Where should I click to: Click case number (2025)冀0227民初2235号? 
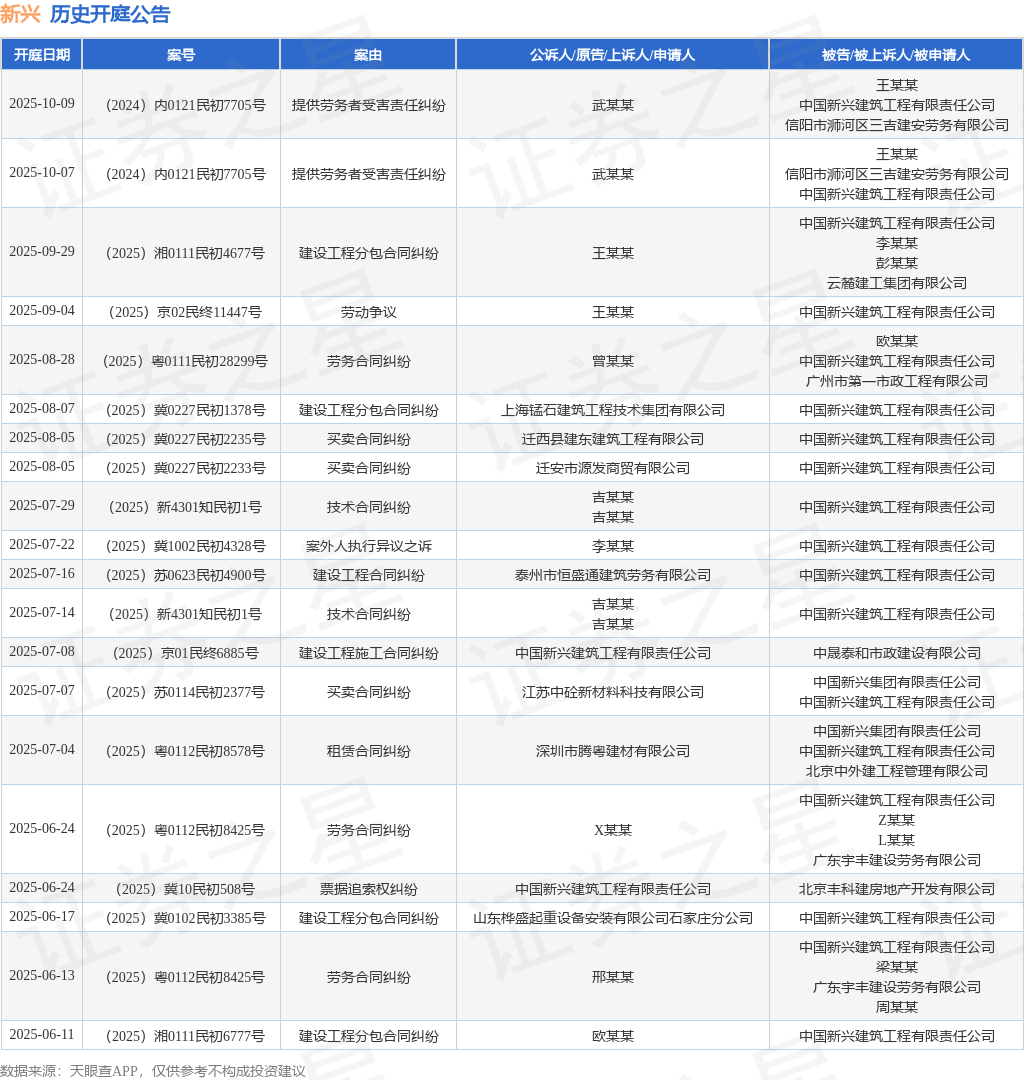(184, 439)
